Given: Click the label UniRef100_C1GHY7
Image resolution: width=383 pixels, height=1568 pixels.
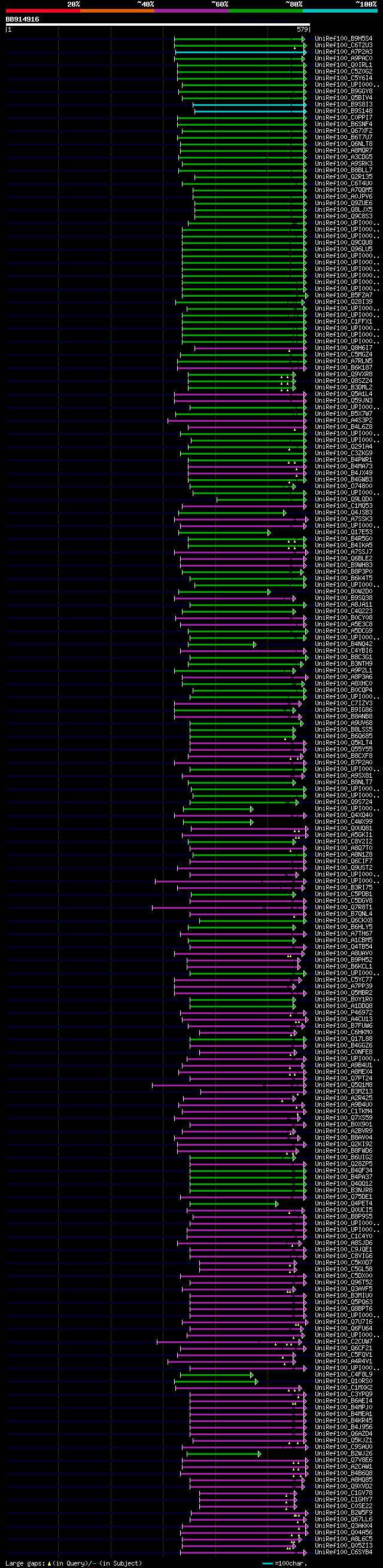Looking at the screenshot, I should (344, 1500).
